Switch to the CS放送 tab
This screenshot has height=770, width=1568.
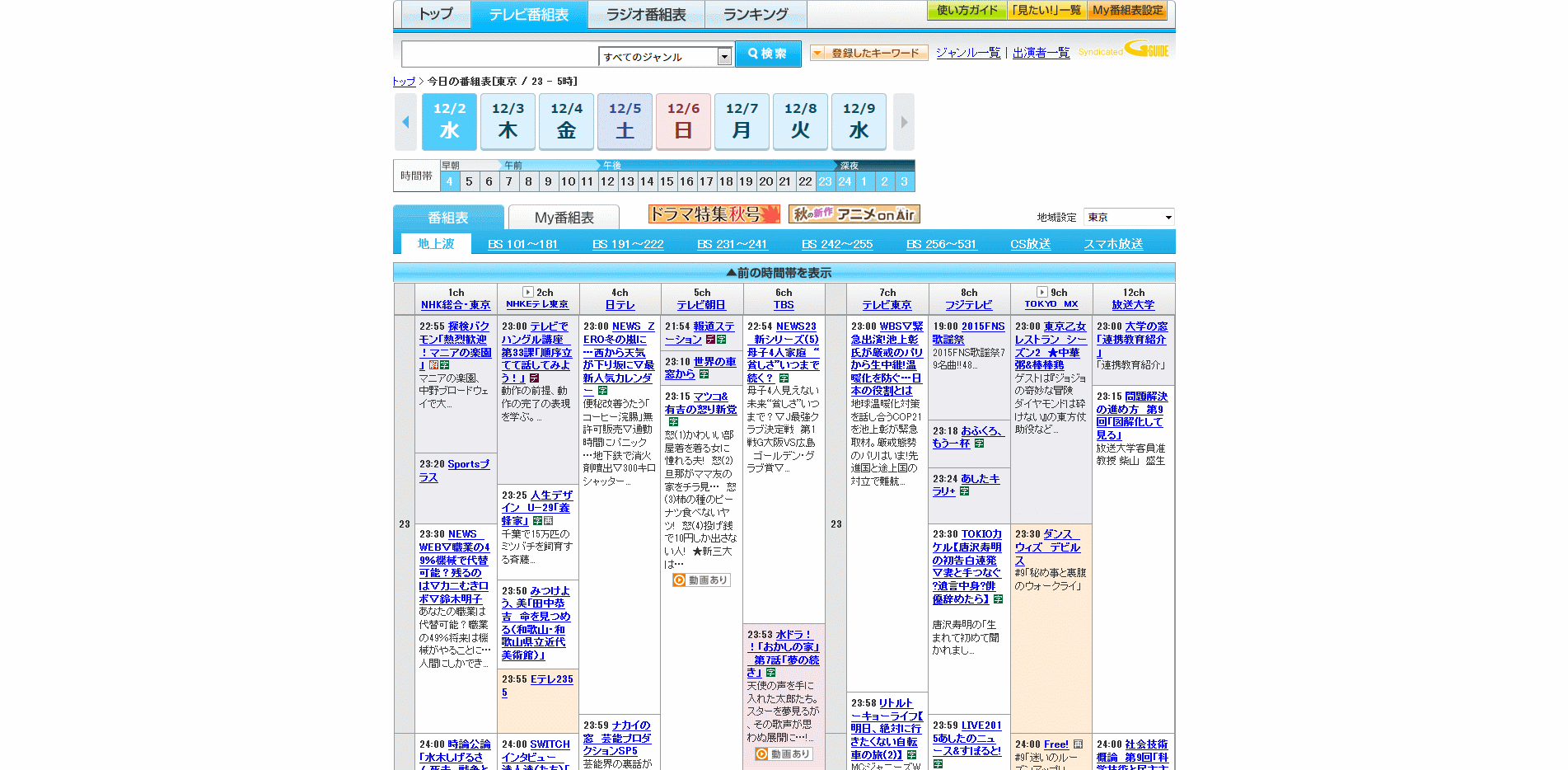tap(1031, 244)
